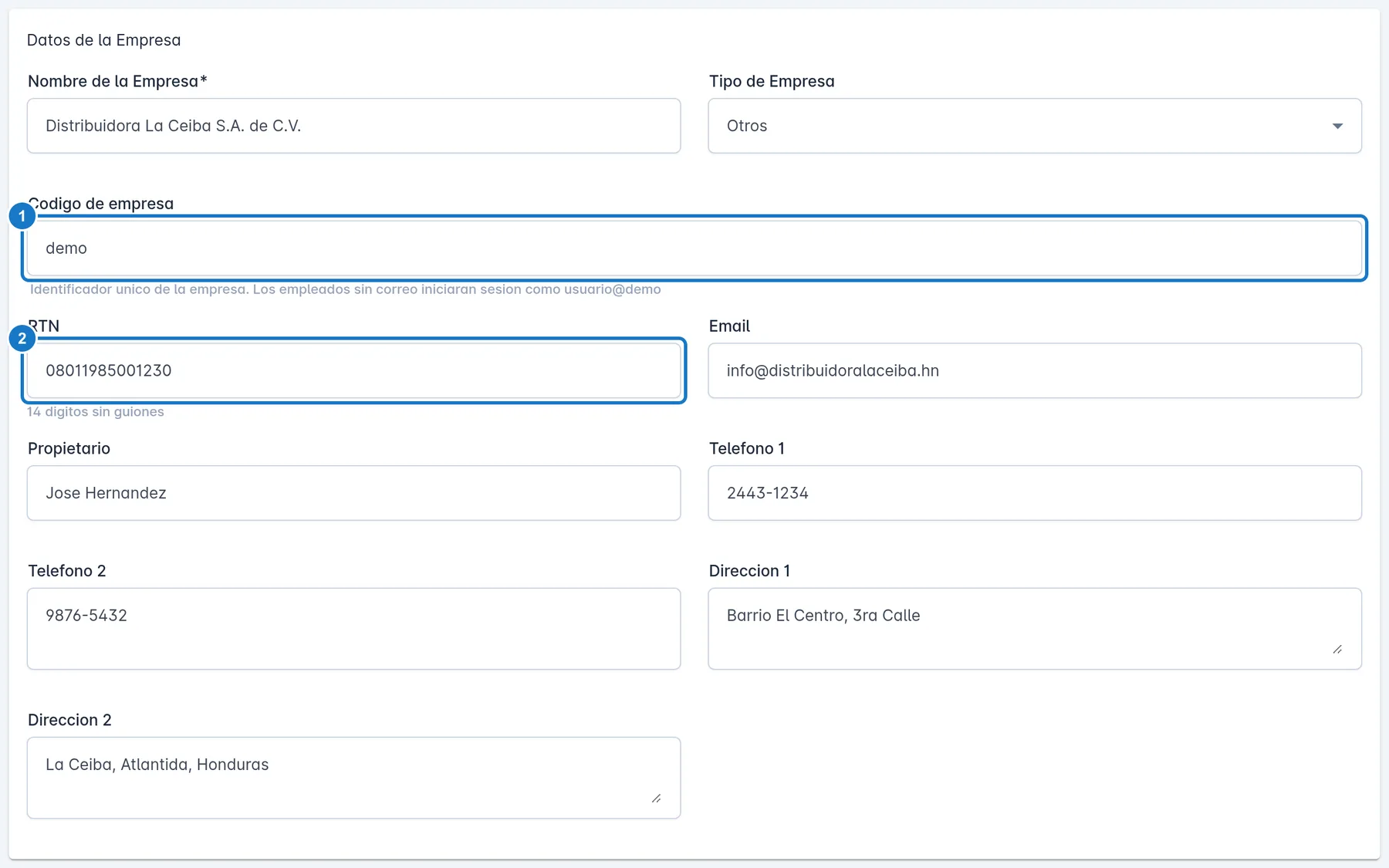This screenshot has height=868, width=1389.
Task: Click the Direccion 1 textarea with Barrio El Centro
Action: [1035, 629]
